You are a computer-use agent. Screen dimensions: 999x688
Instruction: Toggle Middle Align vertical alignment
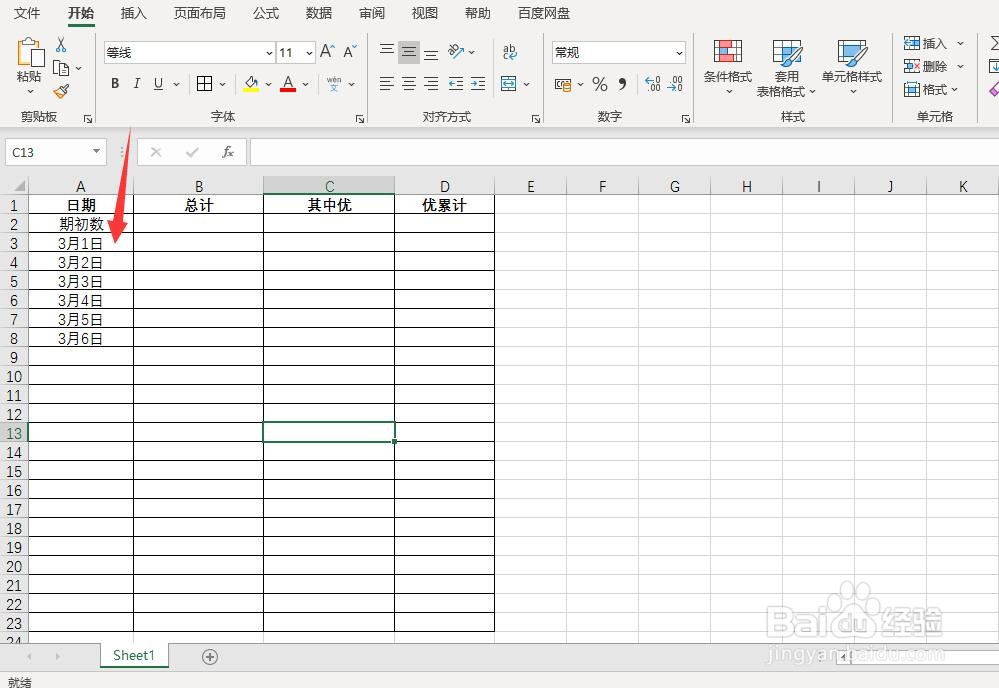[409, 52]
